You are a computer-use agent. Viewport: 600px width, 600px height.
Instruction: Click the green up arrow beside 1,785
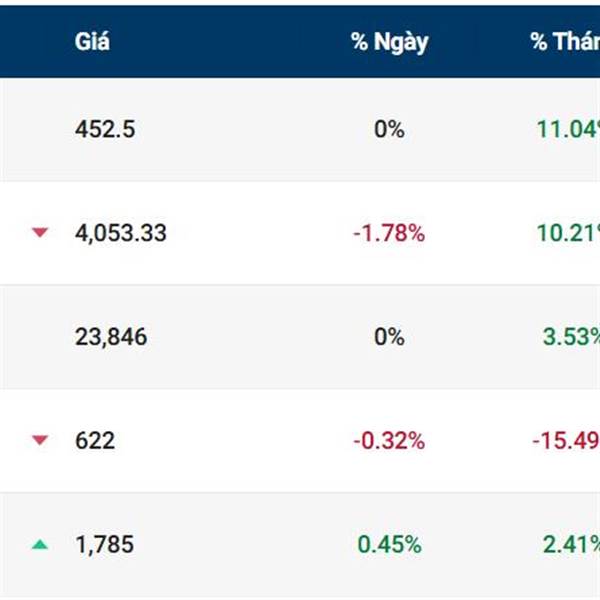pyautogui.click(x=40, y=544)
